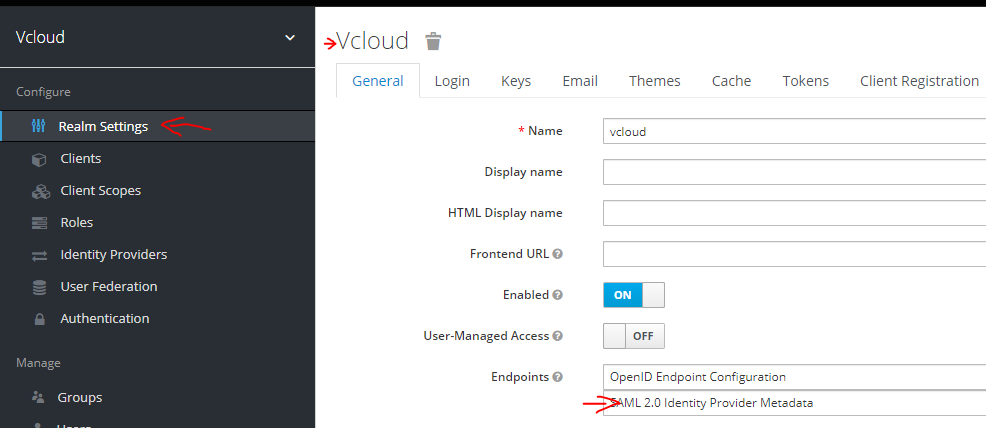986x428 pixels.
Task: Click the Frontend URL help icon
Action: click(557, 254)
